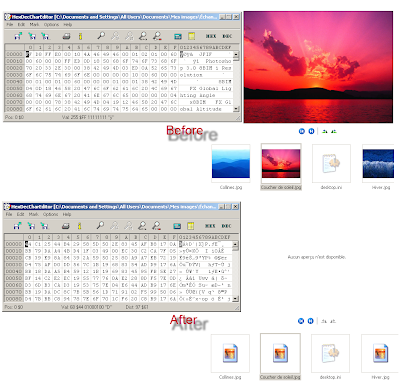Viewport: 400px width, 384px height.
Task: Click scroll-down arrow in After editor hex view
Action: pos(235,299)
